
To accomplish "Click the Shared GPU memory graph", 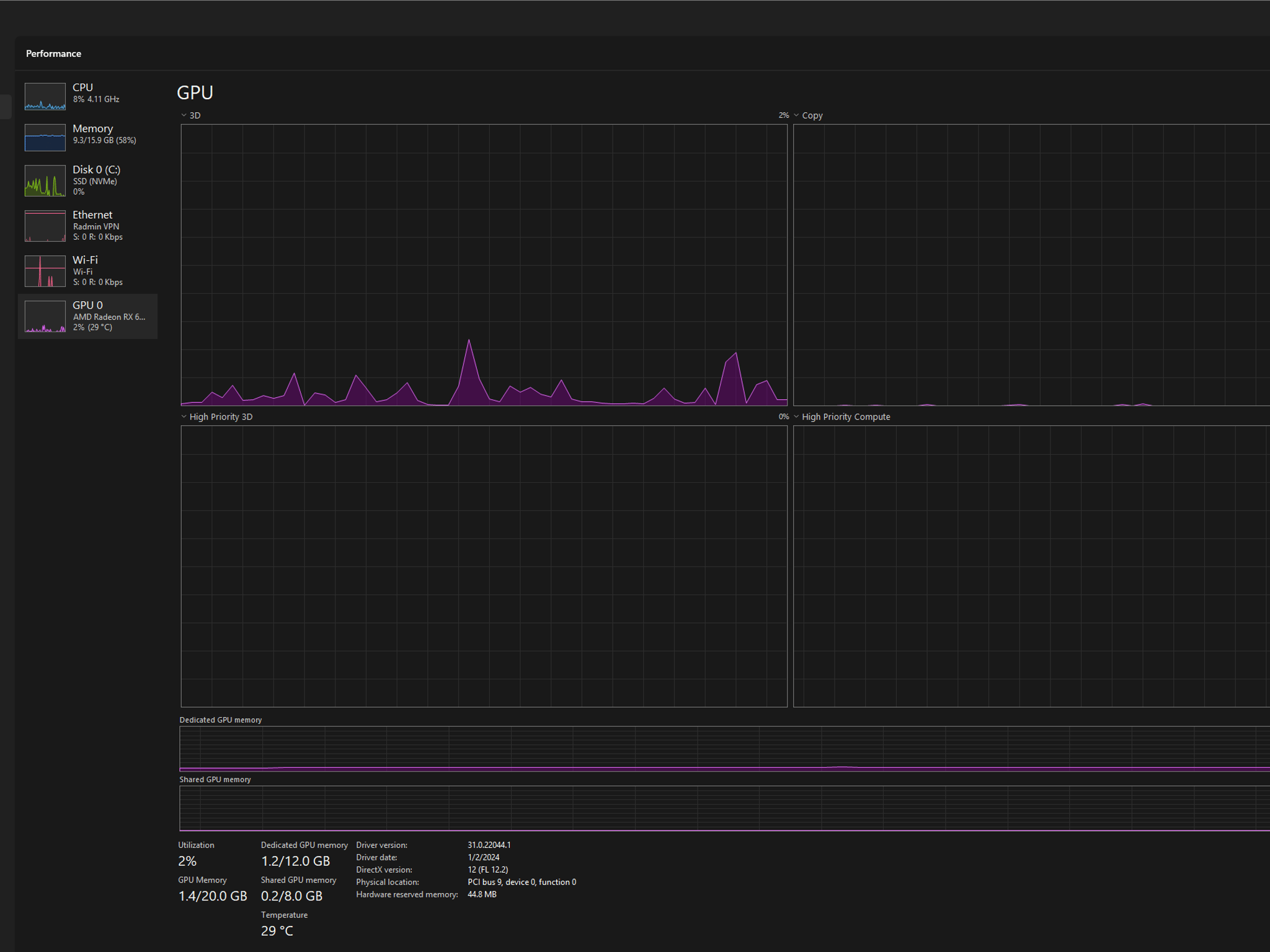I will coord(724,808).
